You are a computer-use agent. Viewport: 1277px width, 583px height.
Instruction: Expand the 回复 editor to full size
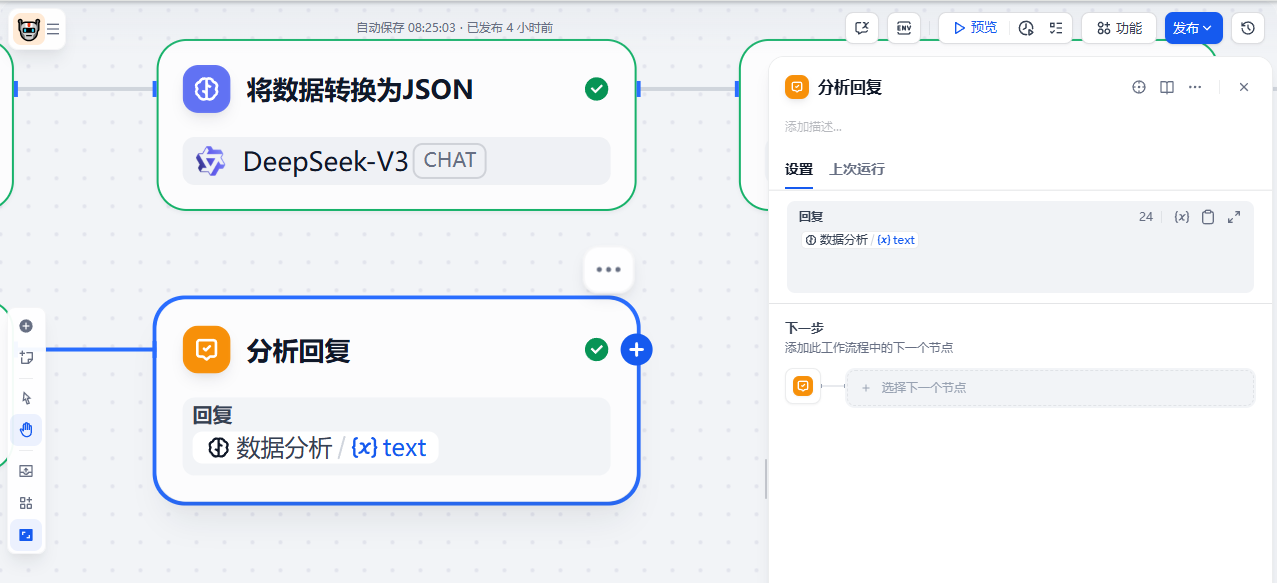pyautogui.click(x=1234, y=217)
